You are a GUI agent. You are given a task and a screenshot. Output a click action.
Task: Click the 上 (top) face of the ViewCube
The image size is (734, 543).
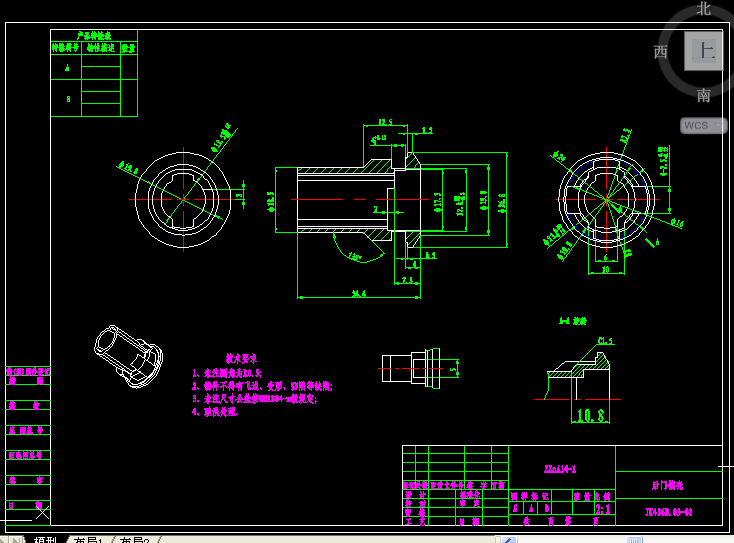pyautogui.click(x=704, y=51)
